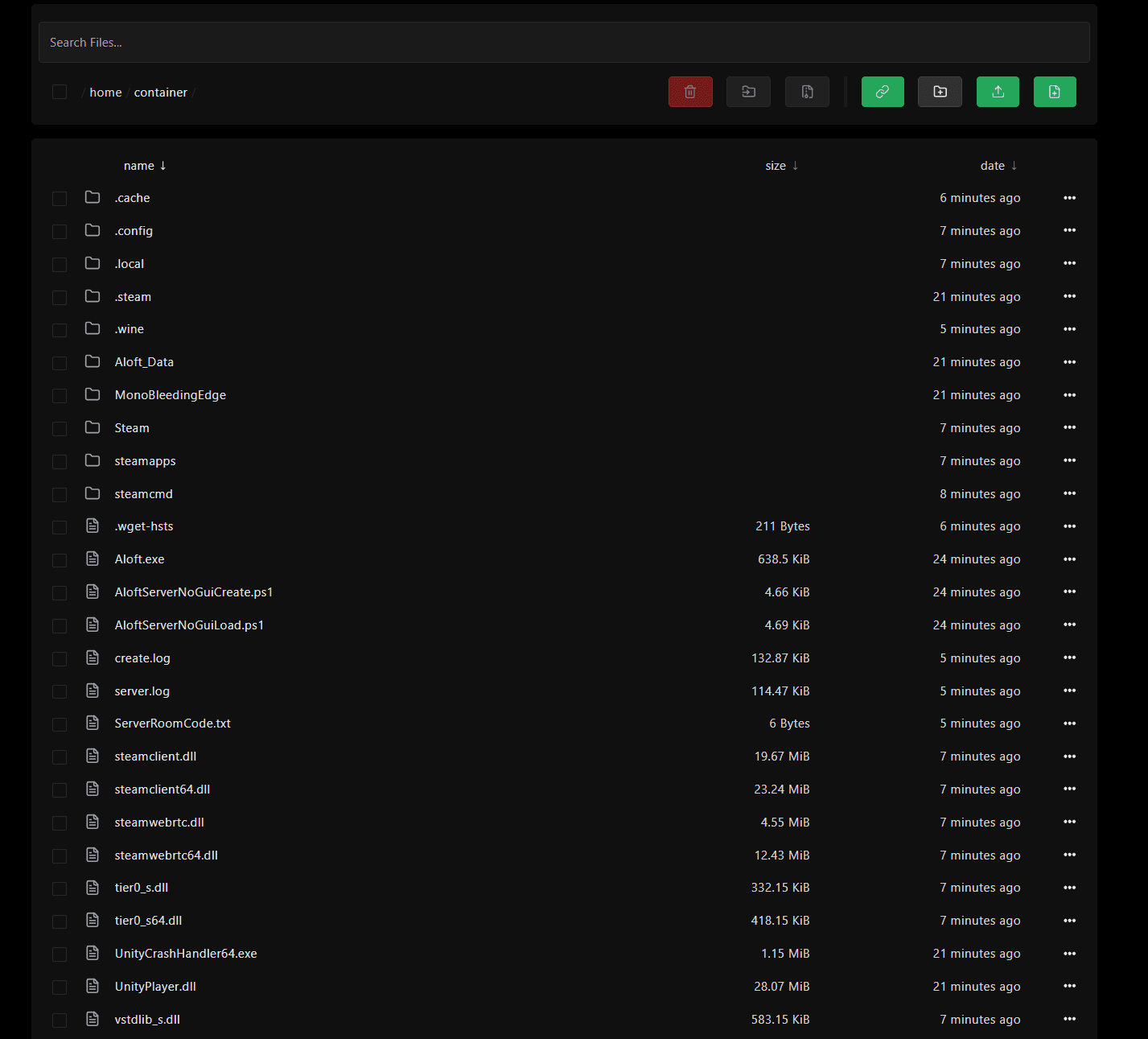The height and width of the screenshot is (1039, 1148).
Task: Check the checkbox next to Aloft.exe
Action: point(60,559)
